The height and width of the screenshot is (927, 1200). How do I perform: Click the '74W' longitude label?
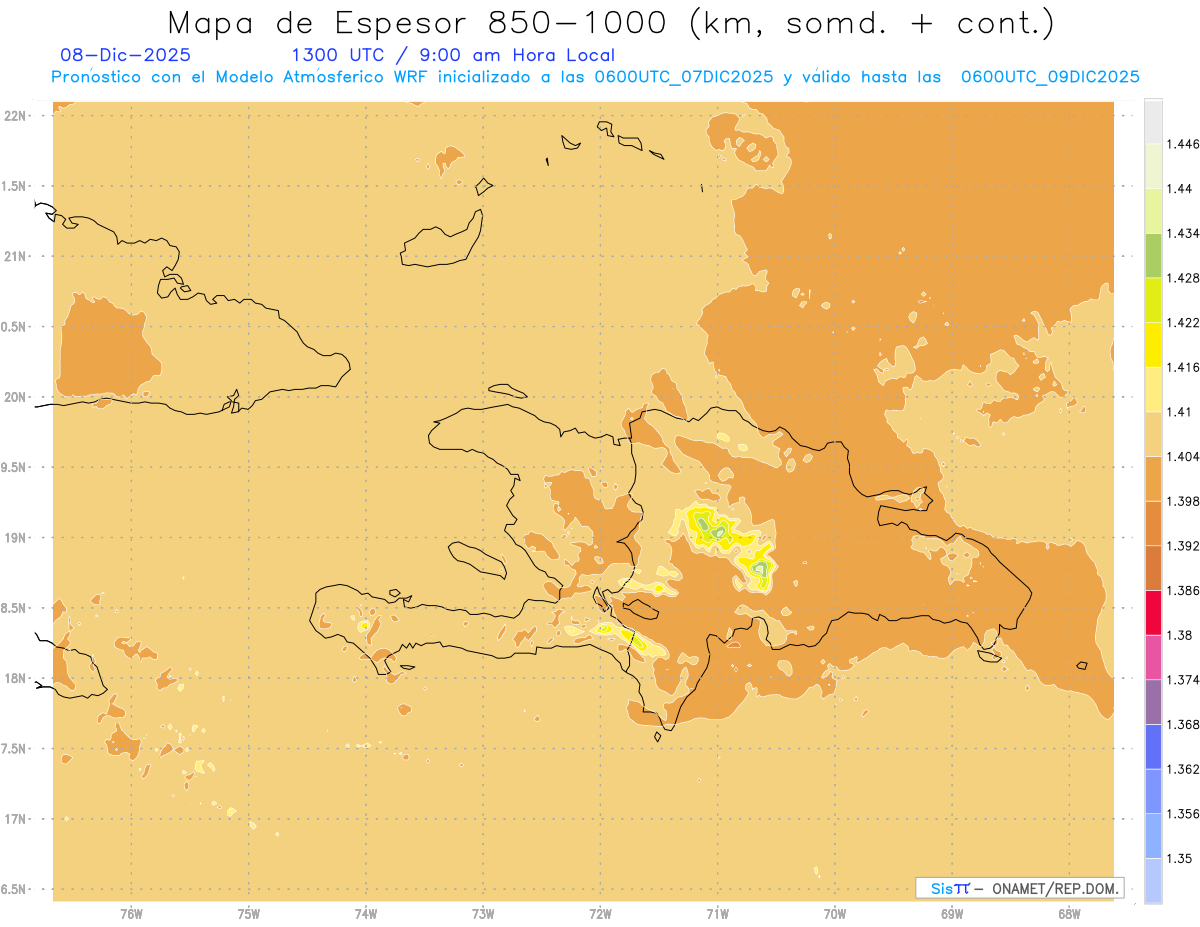[366, 914]
